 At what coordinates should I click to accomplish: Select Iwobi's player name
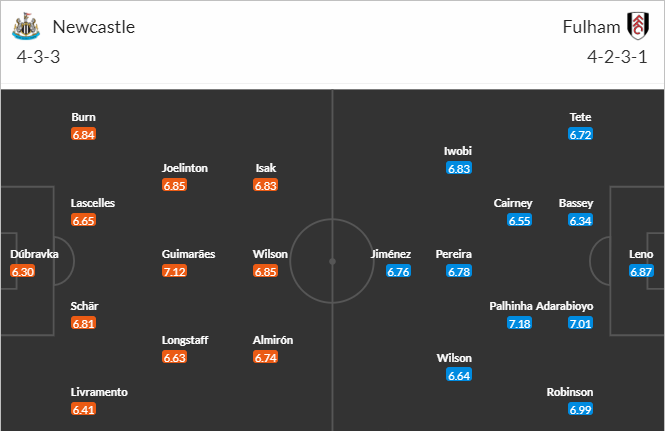click(x=458, y=151)
